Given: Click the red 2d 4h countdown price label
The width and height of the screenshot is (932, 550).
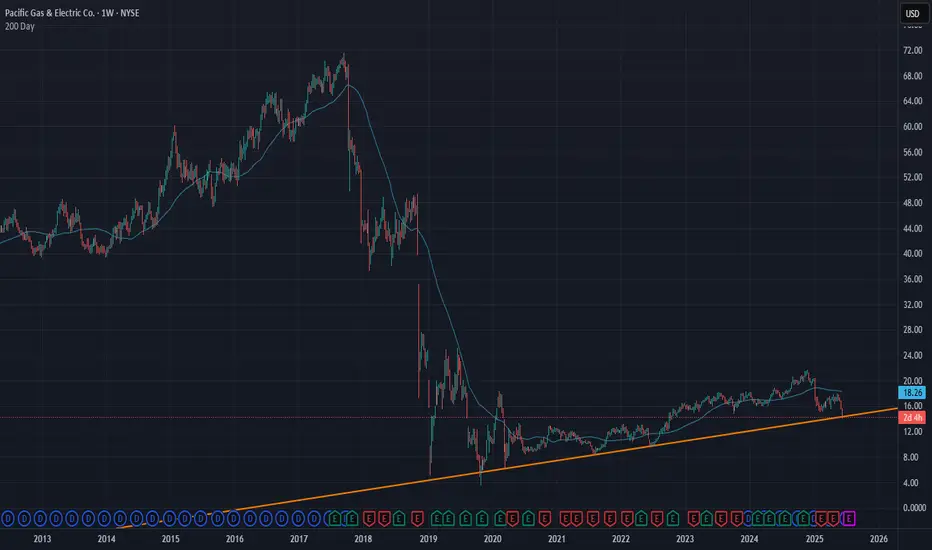Looking at the screenshot, I should click(x=912, y=417).
